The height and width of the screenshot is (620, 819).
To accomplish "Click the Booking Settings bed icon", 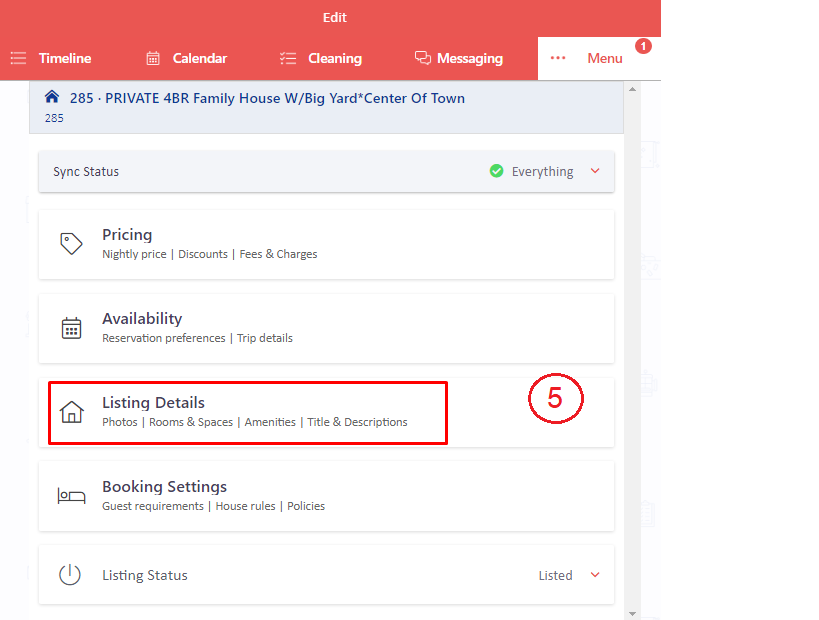I will (72, 496).
